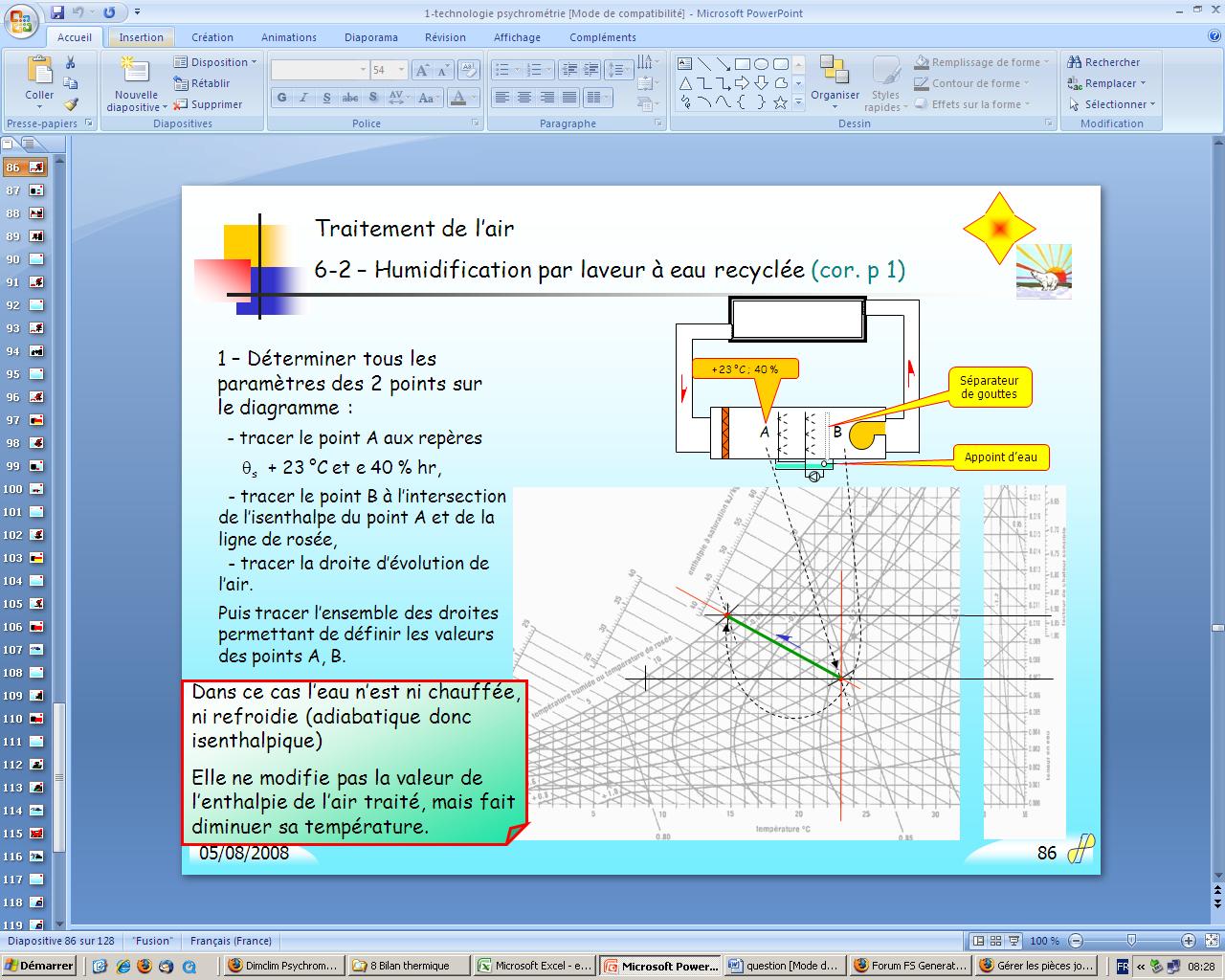Image resolution: width=1225 pixels, height=980 pixels.
Task: Select the five-point star shape
Action: 780,102
